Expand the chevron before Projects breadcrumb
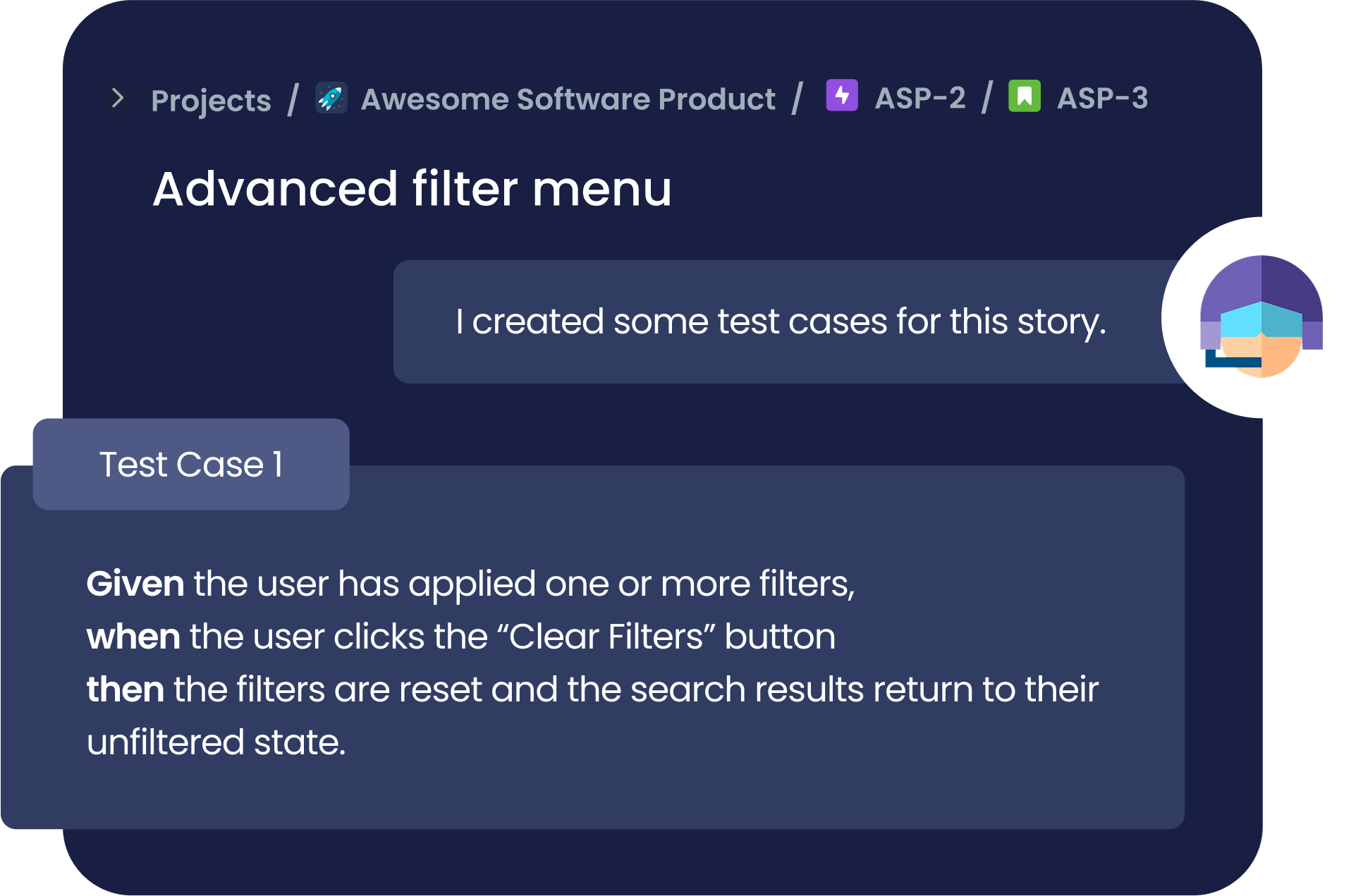The image size is (1363, 896). [118, 98]
